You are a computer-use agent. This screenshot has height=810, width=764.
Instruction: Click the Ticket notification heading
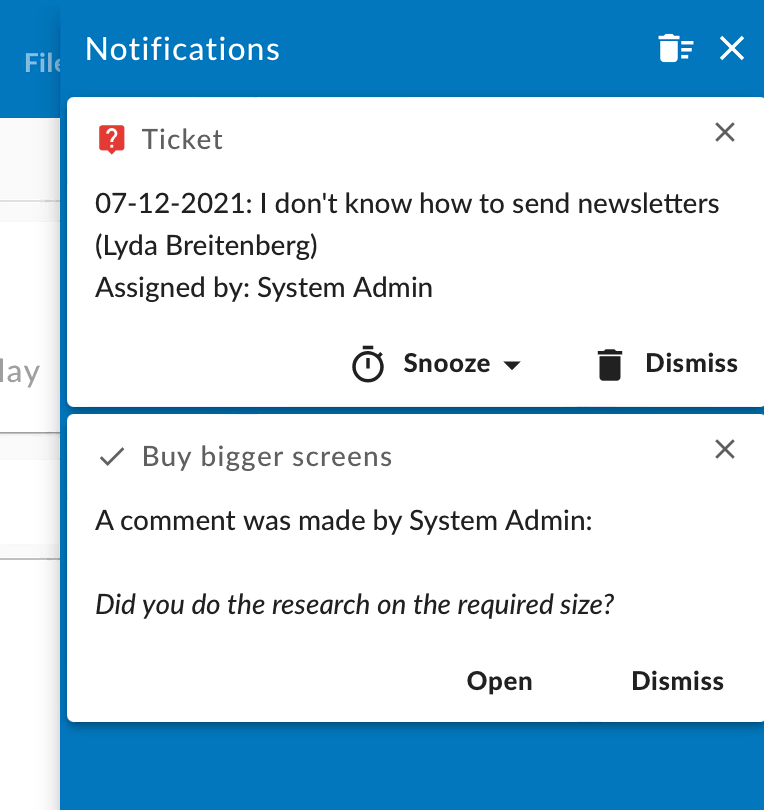pyautogui.click(x=182, y=139)
